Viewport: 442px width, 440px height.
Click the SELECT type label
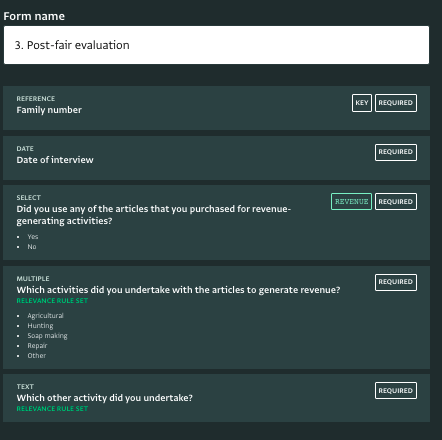29,198
